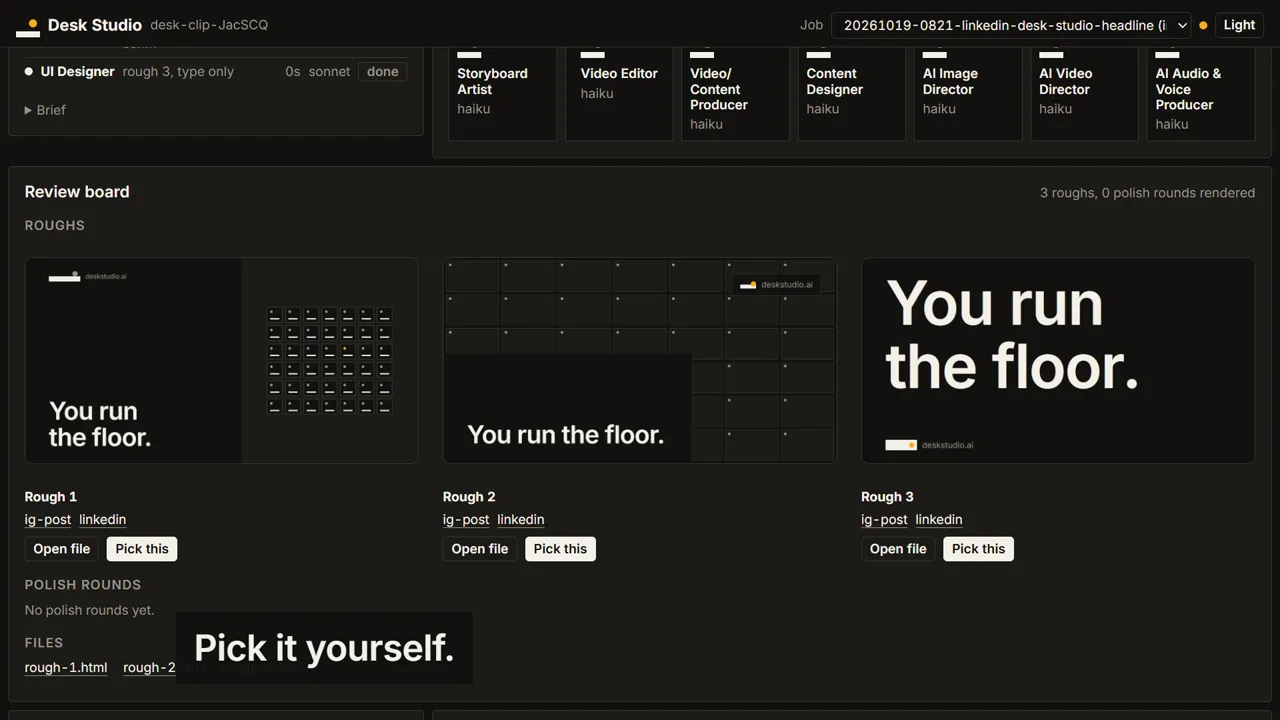Select the Storyboard Artist card
This screenshot has height=720, width=1280.
tap(503, 93)
